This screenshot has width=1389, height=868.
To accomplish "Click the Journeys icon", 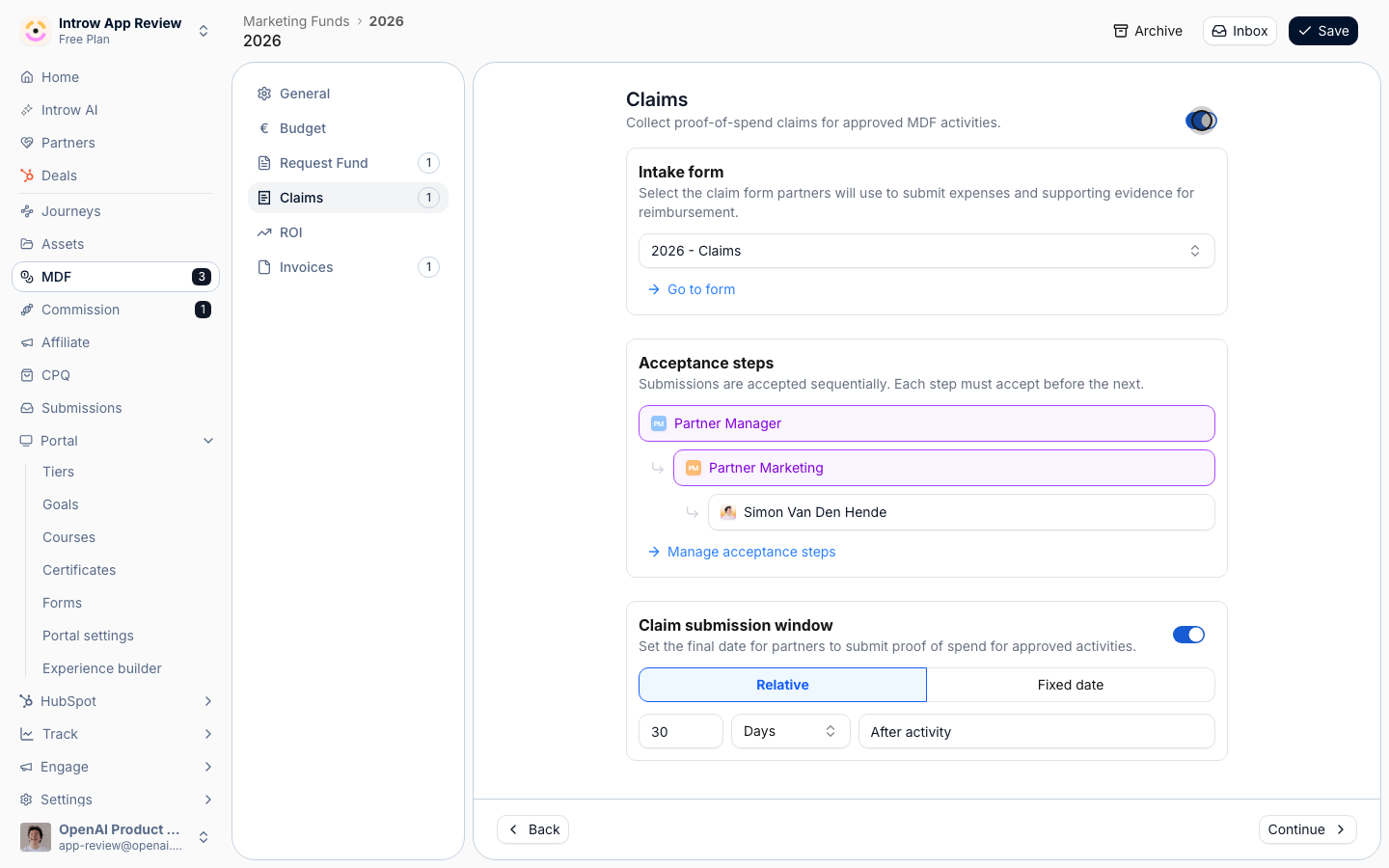I will click(27, 211).
